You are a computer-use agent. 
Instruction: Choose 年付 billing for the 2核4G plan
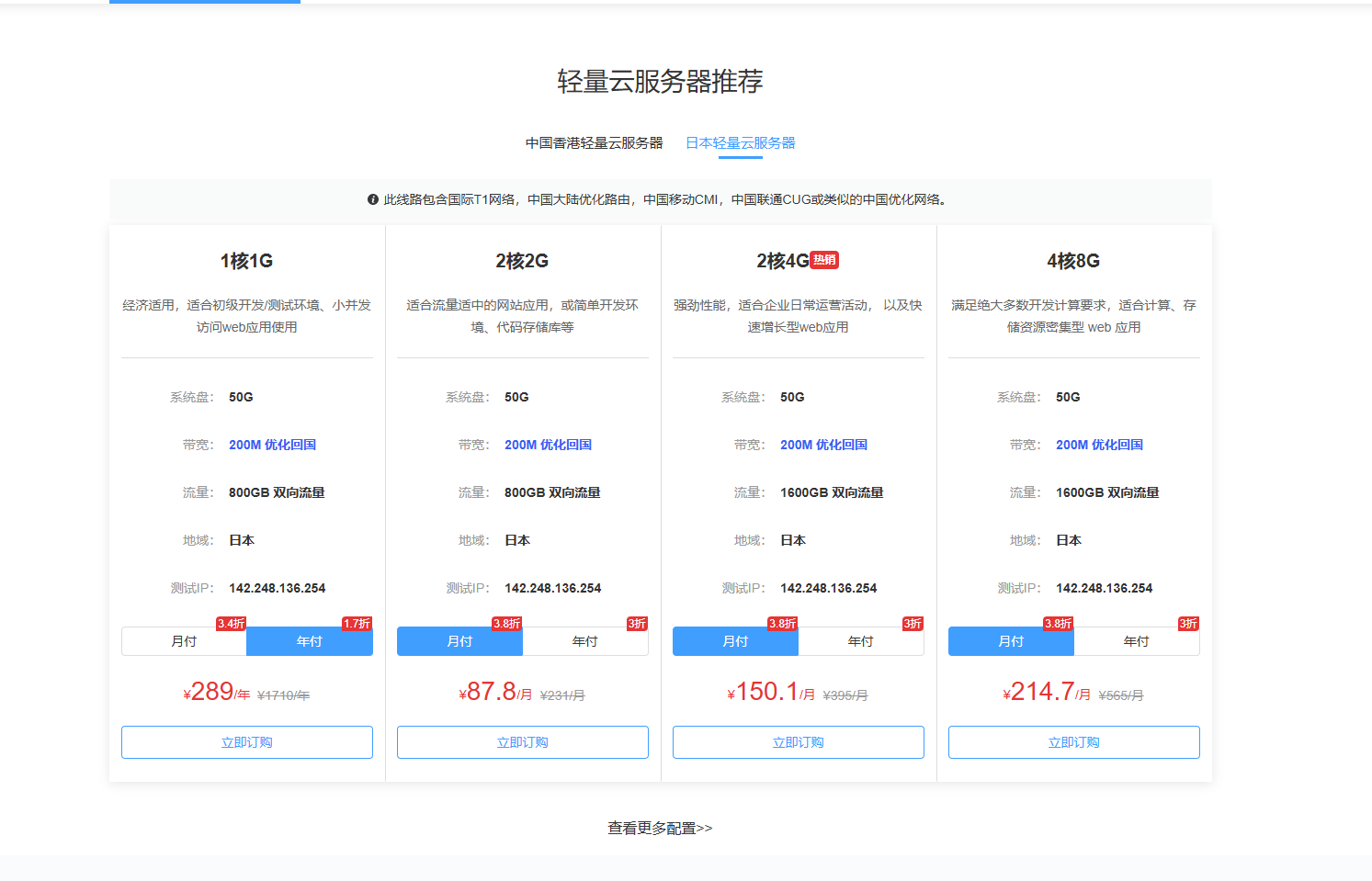[x=861, y=641]
